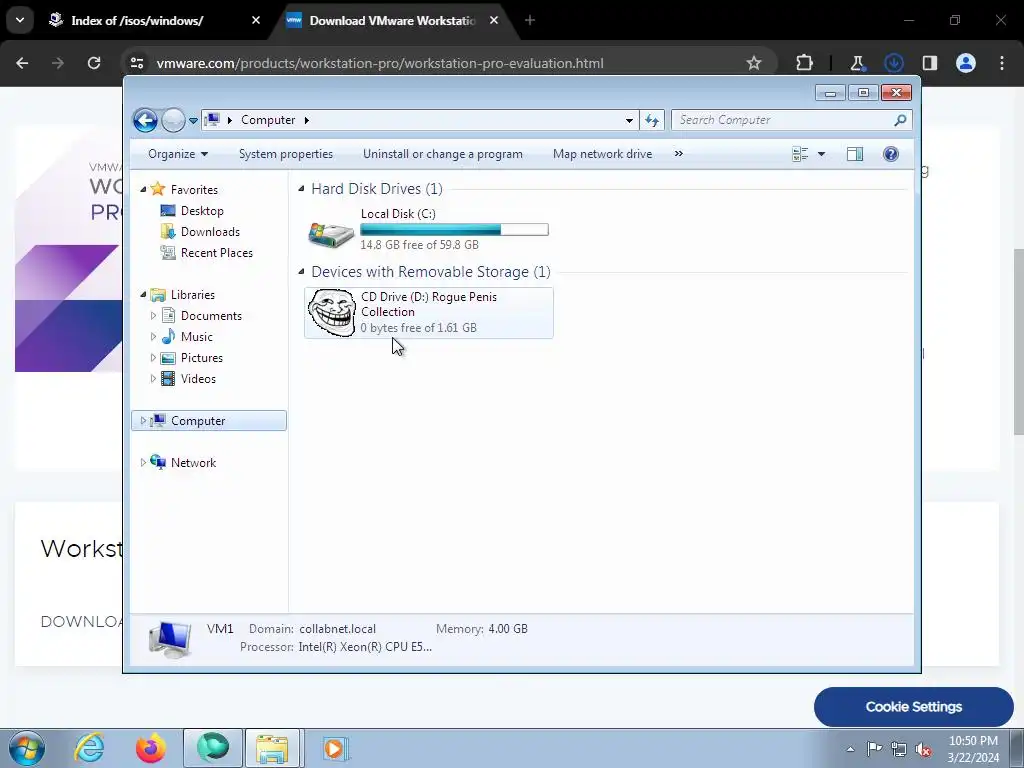
Task: Reload the vmware.com page
Action: point(94,63)
